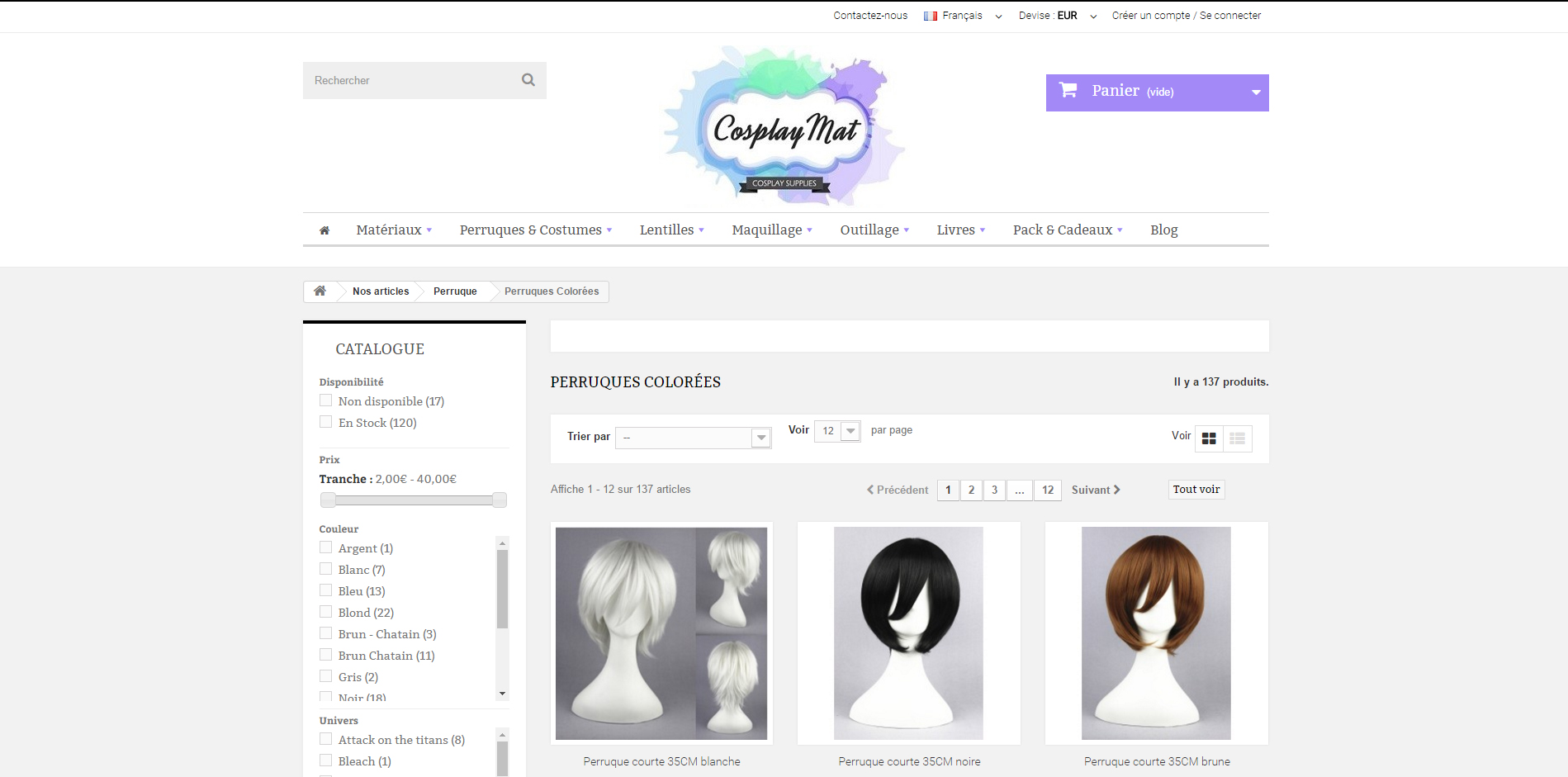Click Perruque courte 35CM brune title
The width and height of the screenshot is (1568, 777).
coord(1157,761)
